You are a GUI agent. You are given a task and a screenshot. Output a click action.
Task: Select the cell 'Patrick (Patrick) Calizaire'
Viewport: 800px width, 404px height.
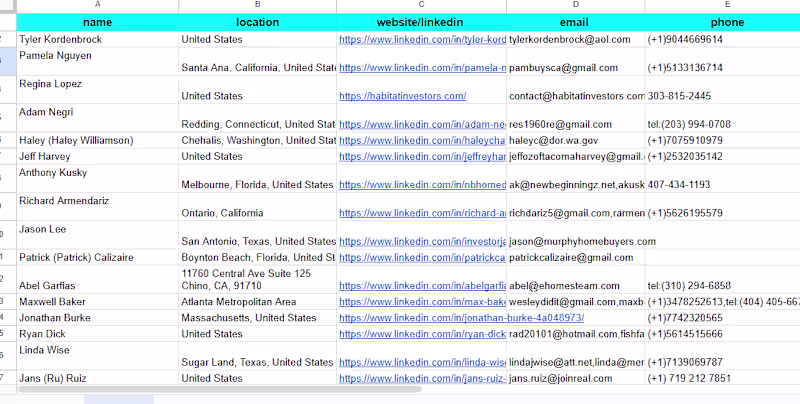97,257
